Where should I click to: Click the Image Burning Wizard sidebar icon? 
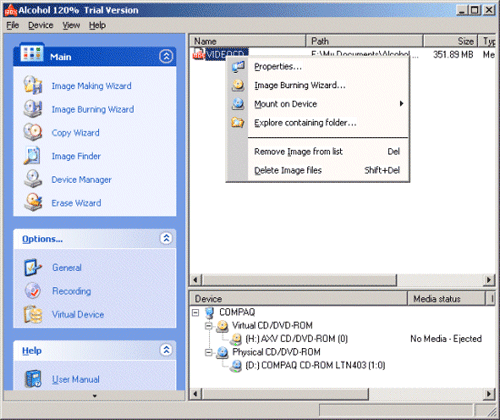33,109
